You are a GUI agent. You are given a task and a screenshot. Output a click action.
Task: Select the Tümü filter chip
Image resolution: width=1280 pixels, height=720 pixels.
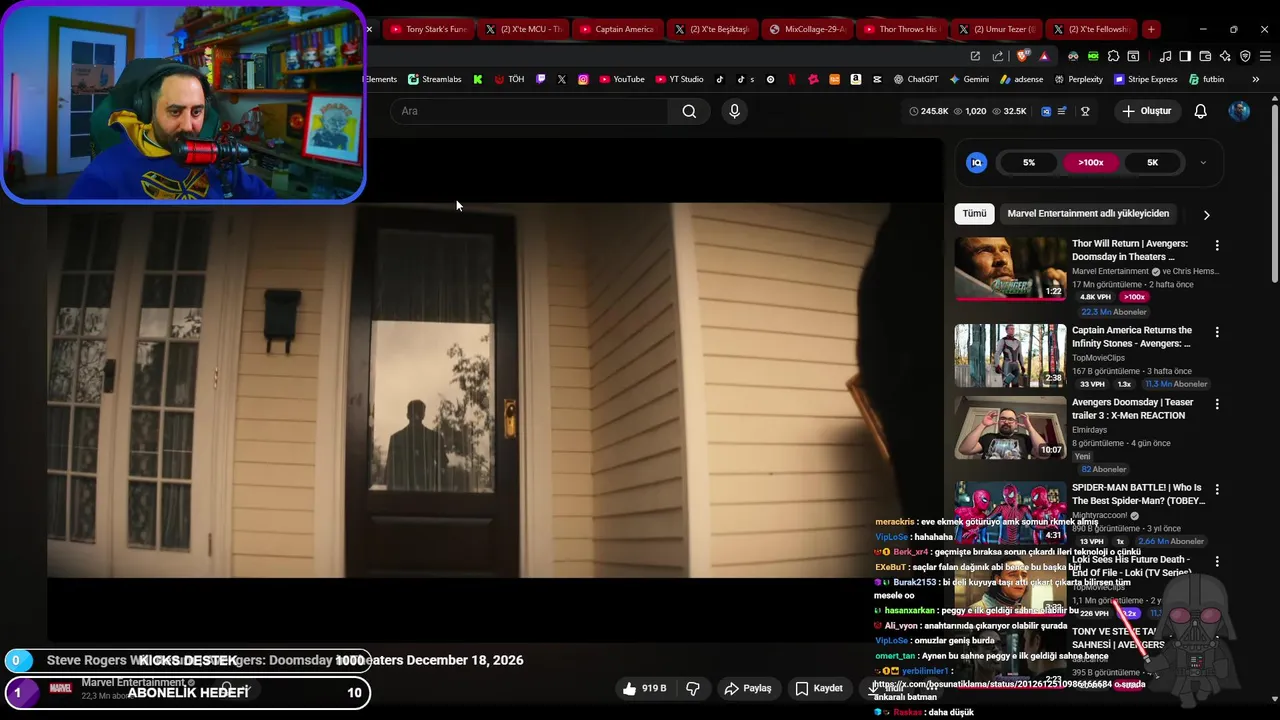974,213
